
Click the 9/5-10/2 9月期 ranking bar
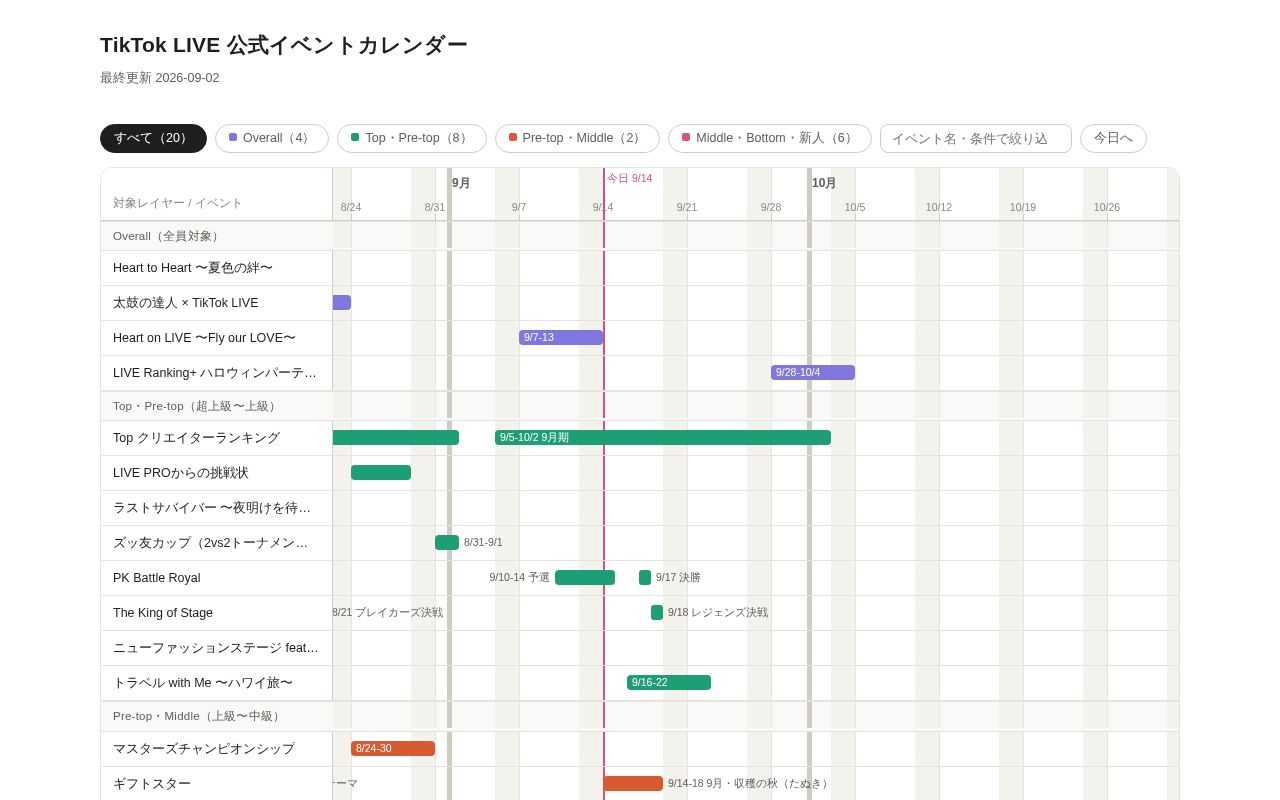pyautogui.click(x=663, y=438)
